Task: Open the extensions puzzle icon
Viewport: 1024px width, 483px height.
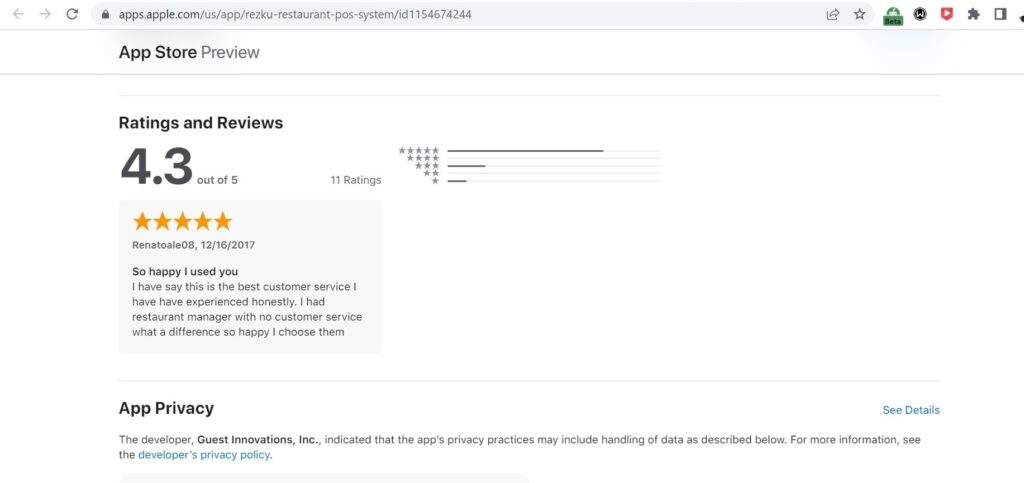Action: click(974, 14)
